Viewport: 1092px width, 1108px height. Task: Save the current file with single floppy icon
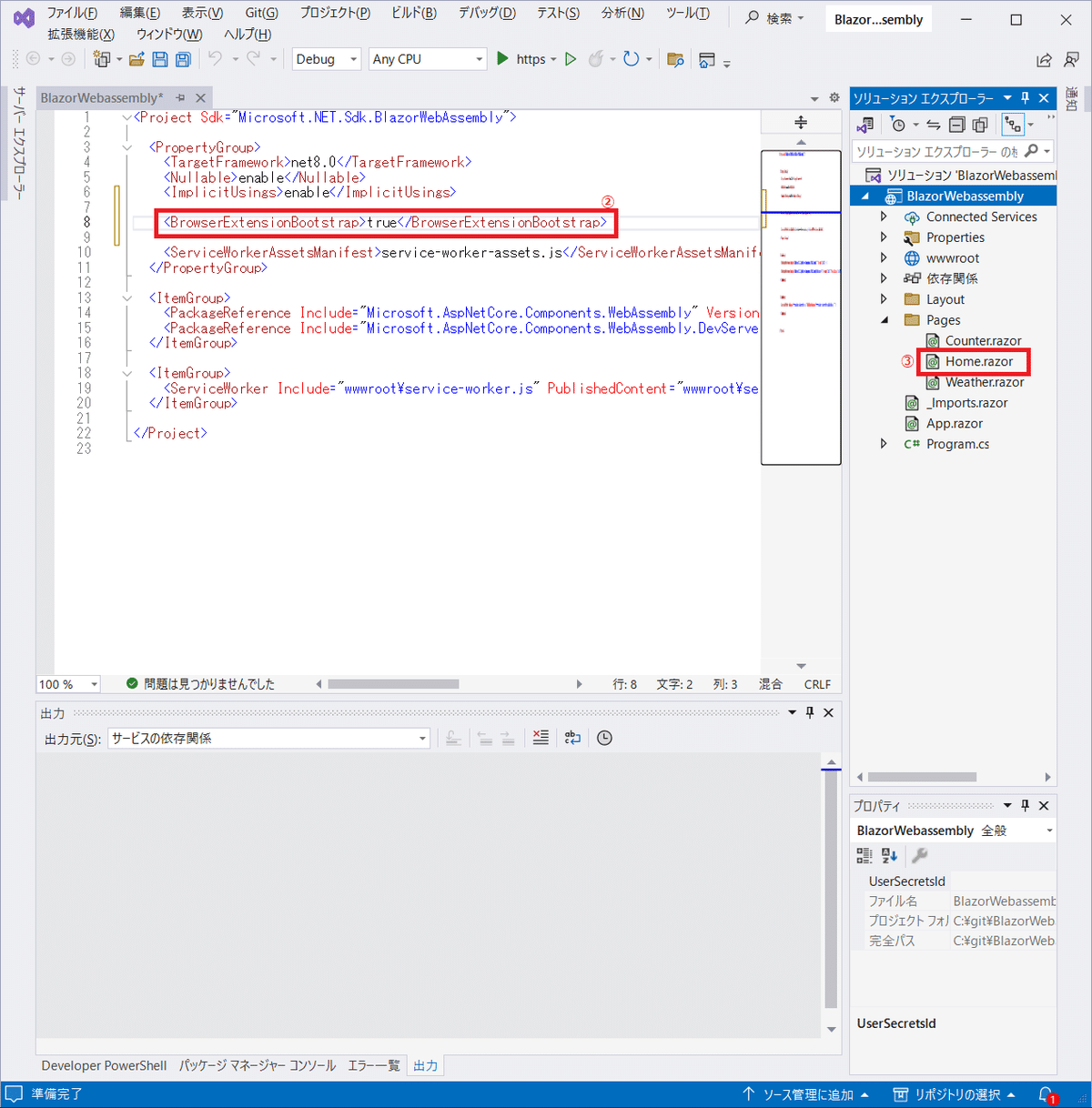(x=160, y=59)
